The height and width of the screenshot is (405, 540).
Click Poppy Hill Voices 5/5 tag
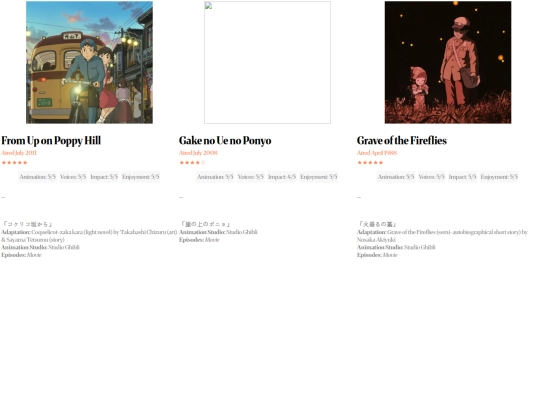pos(73,177)
